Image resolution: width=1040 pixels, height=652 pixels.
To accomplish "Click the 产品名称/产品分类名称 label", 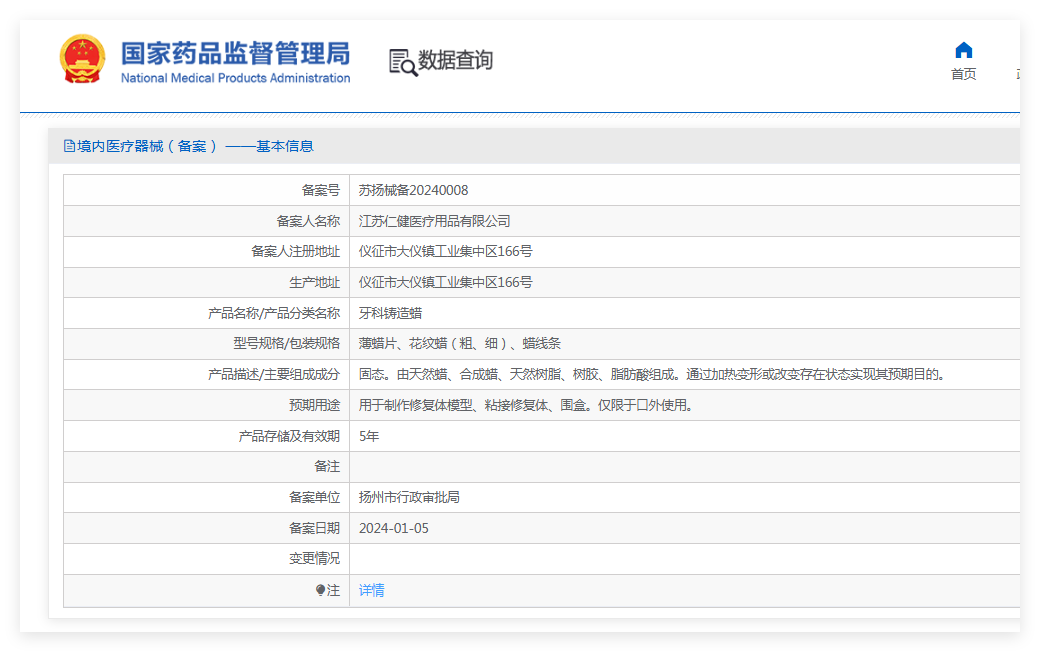I will pyautogui.click(x=274, y=313).
